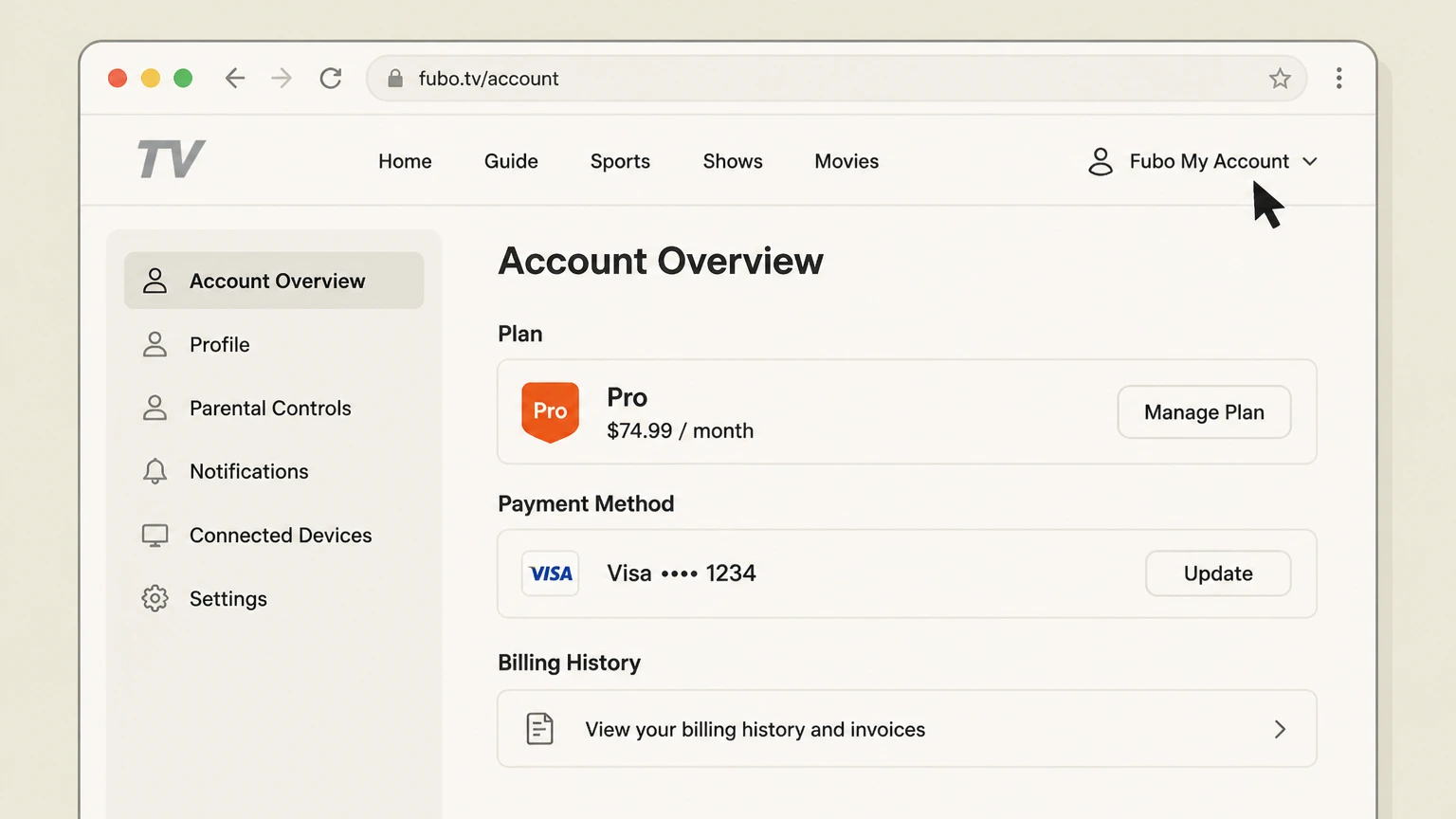This screenshot has height=819, width=1456.
Task: Click the Parental Controls sidebar icon
Action: tap(155, 408)
